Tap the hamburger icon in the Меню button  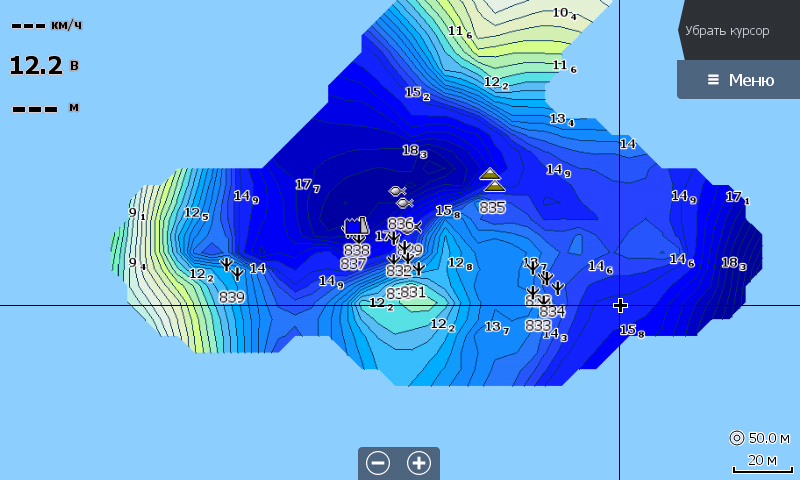click(713, 80)
